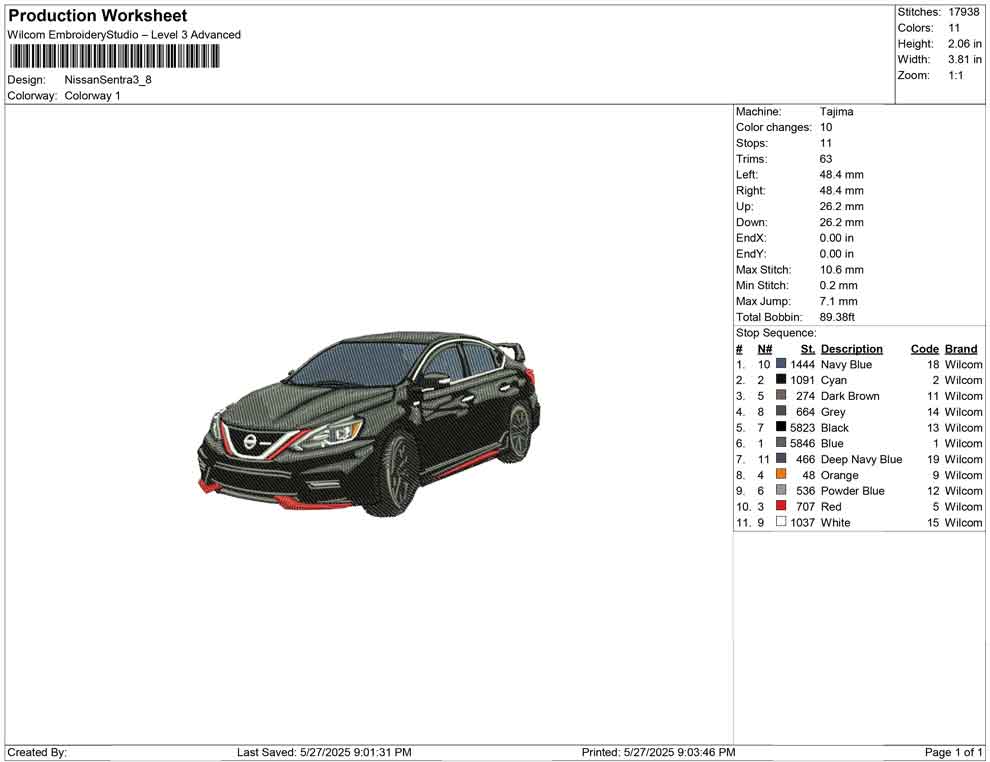The width and height of the screenshot is (990, 762).
Task: Select the Black 5823 color swatch
Action: [781, 427]
